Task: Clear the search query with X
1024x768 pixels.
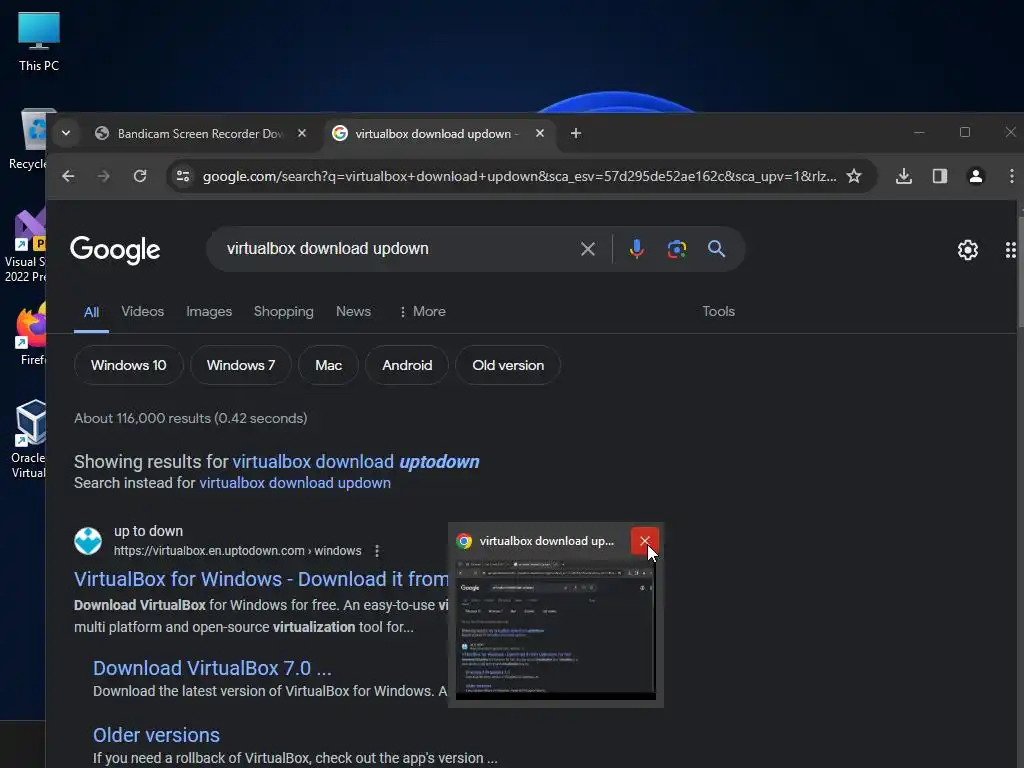Action: click(588, 249)
